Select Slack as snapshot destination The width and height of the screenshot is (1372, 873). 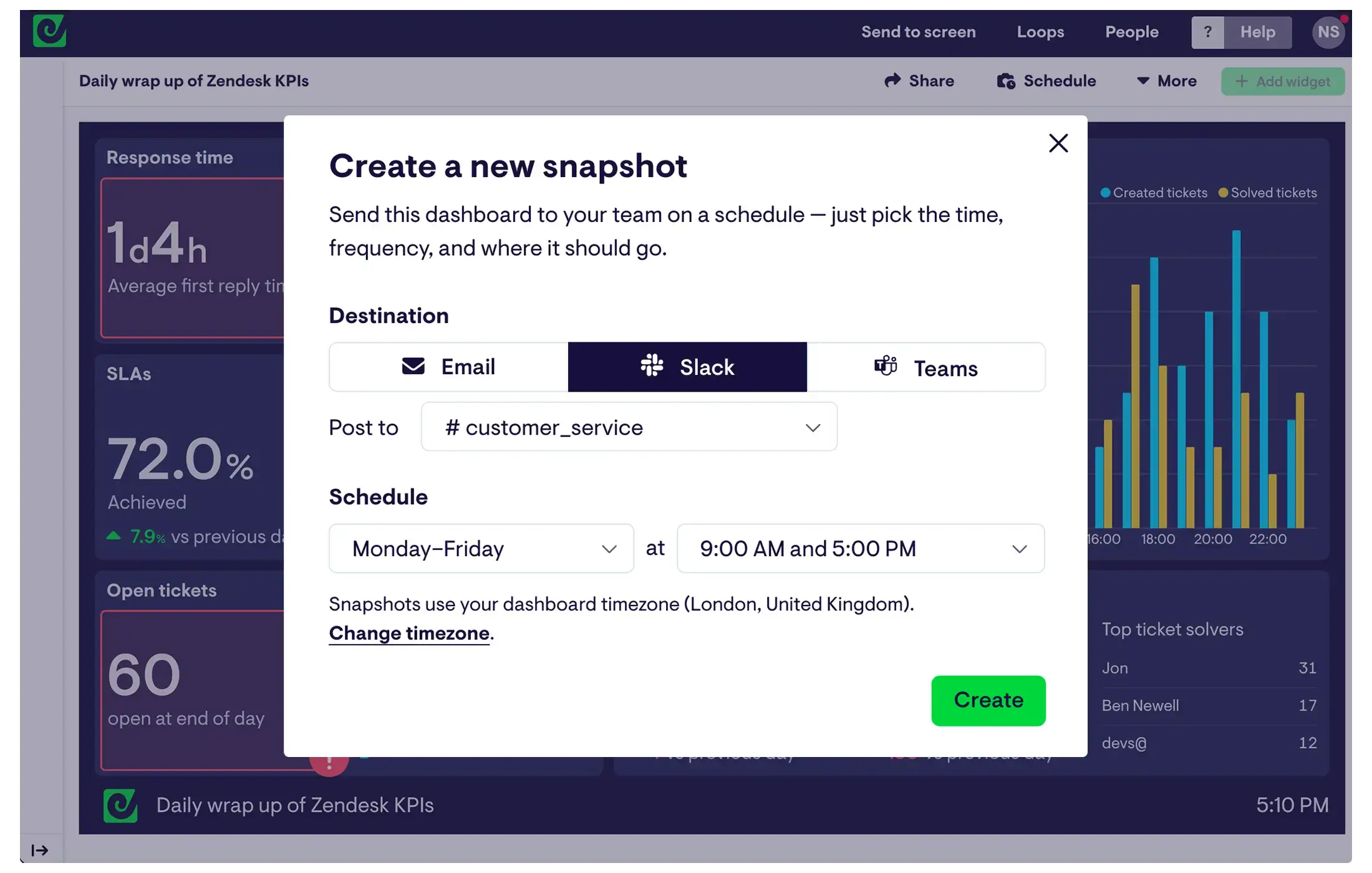(x=687, y=367)
